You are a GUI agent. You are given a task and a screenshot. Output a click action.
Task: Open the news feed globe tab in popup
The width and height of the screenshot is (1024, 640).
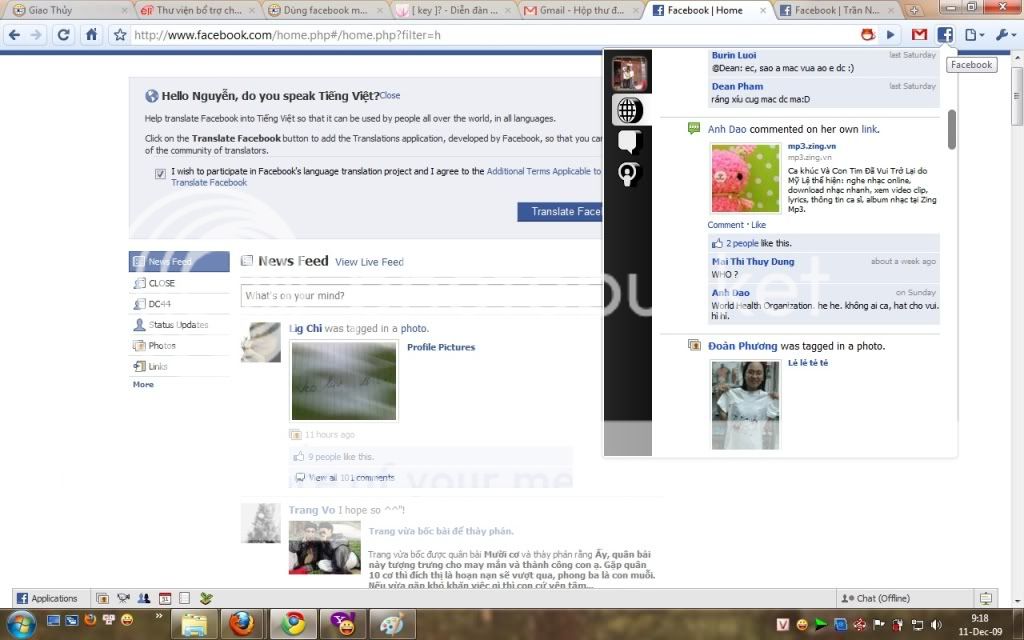629,110
